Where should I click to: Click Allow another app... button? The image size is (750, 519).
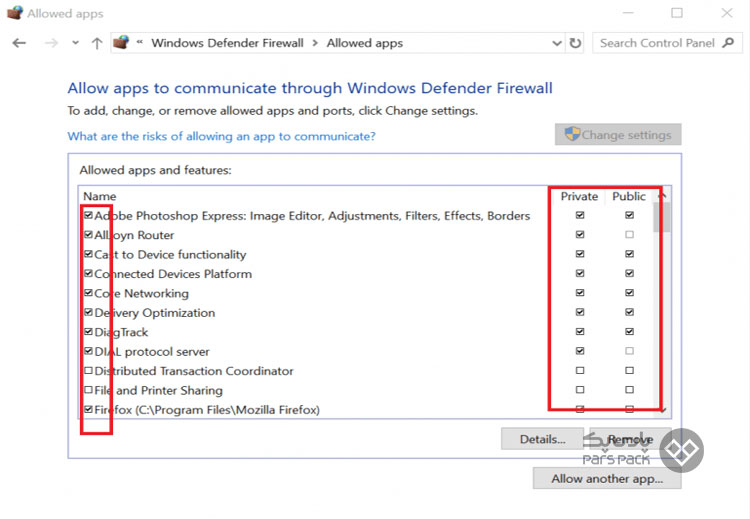point(607,478)
